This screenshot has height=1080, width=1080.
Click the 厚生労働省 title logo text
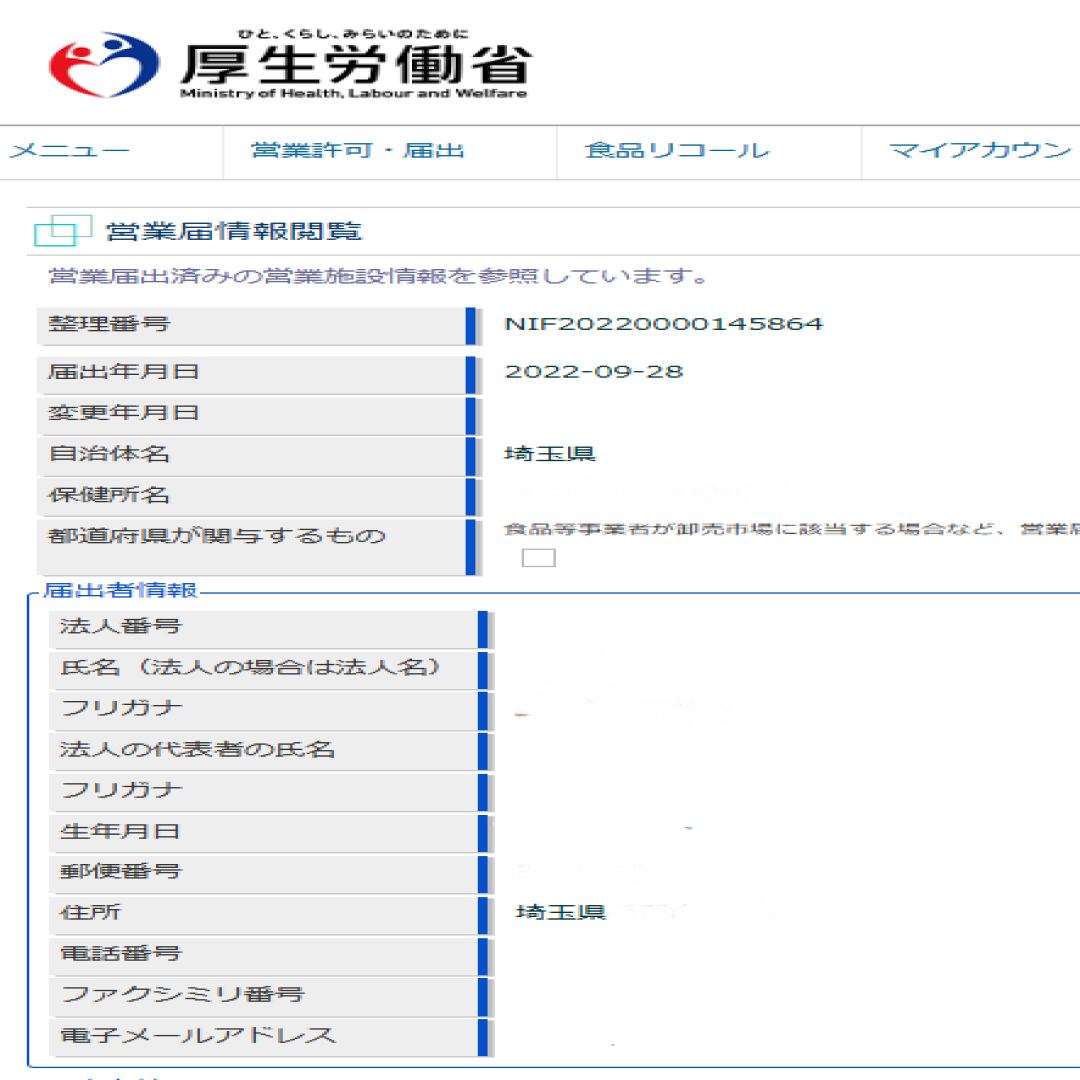pyautogui.click(x=355, y=65)
